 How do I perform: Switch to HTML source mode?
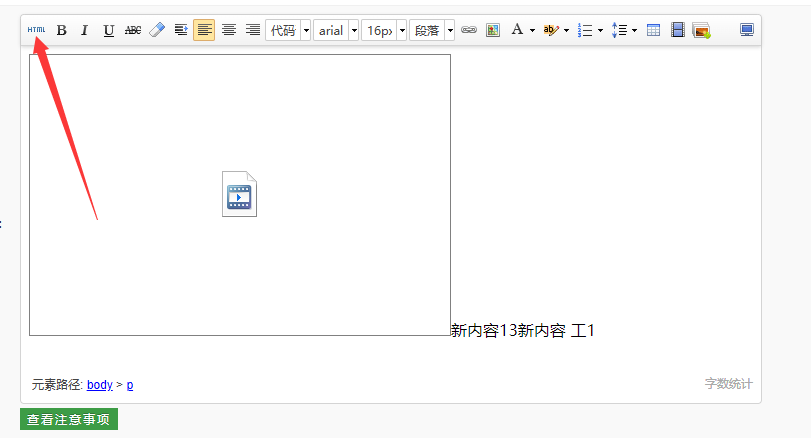(36, 30)
